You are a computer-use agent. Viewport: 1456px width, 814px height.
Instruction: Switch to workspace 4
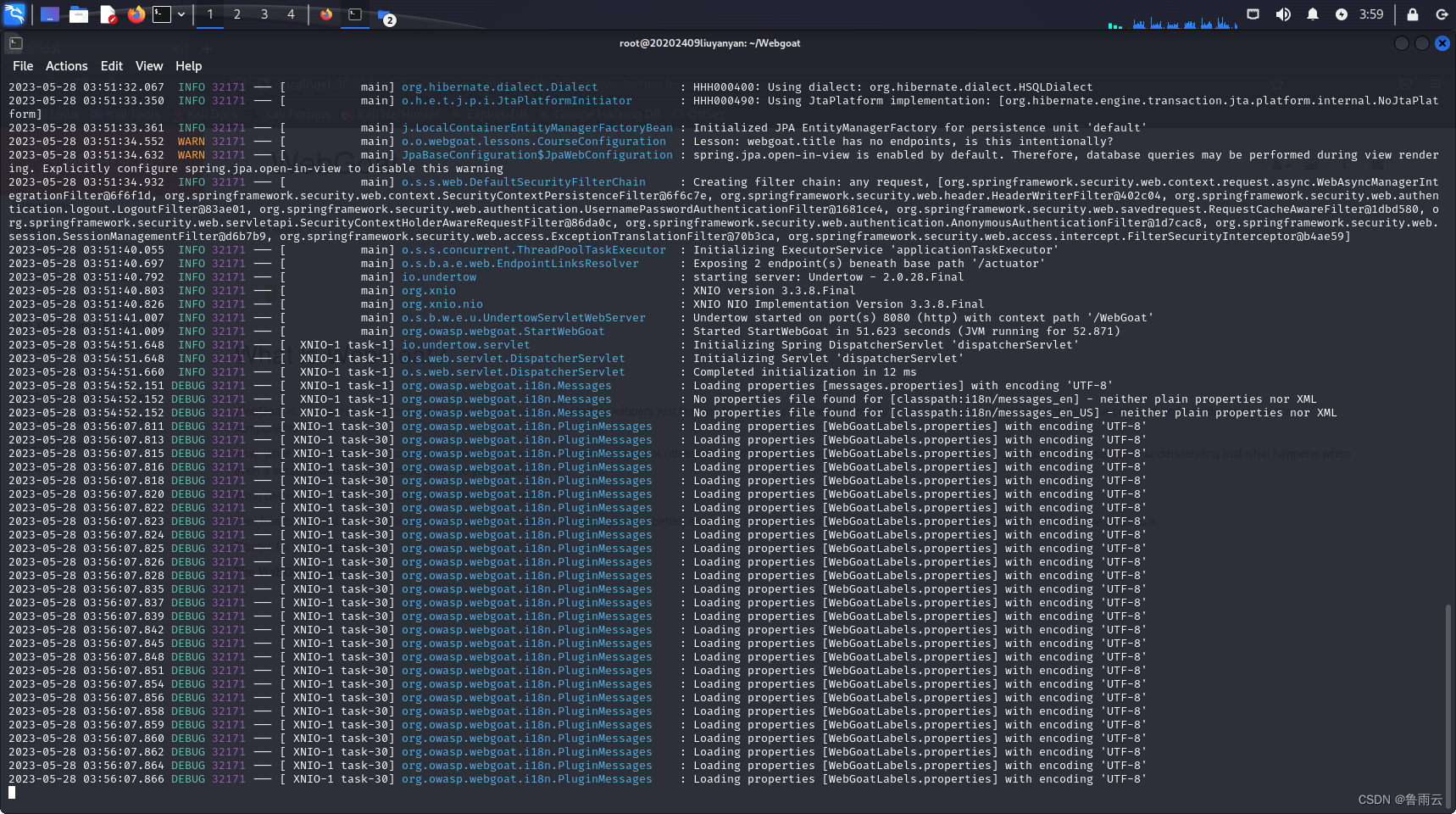(291, 14)
